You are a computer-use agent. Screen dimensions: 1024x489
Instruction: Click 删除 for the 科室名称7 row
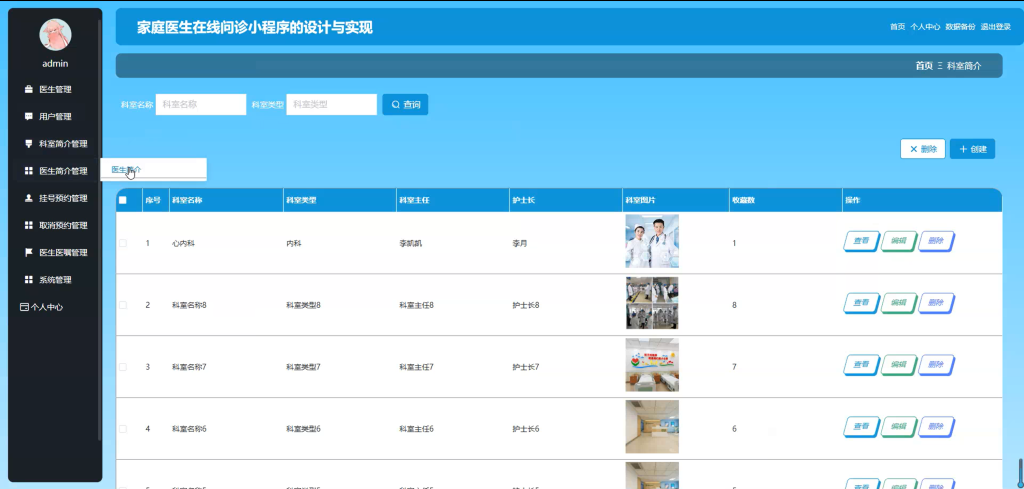(x=936, y=365)
